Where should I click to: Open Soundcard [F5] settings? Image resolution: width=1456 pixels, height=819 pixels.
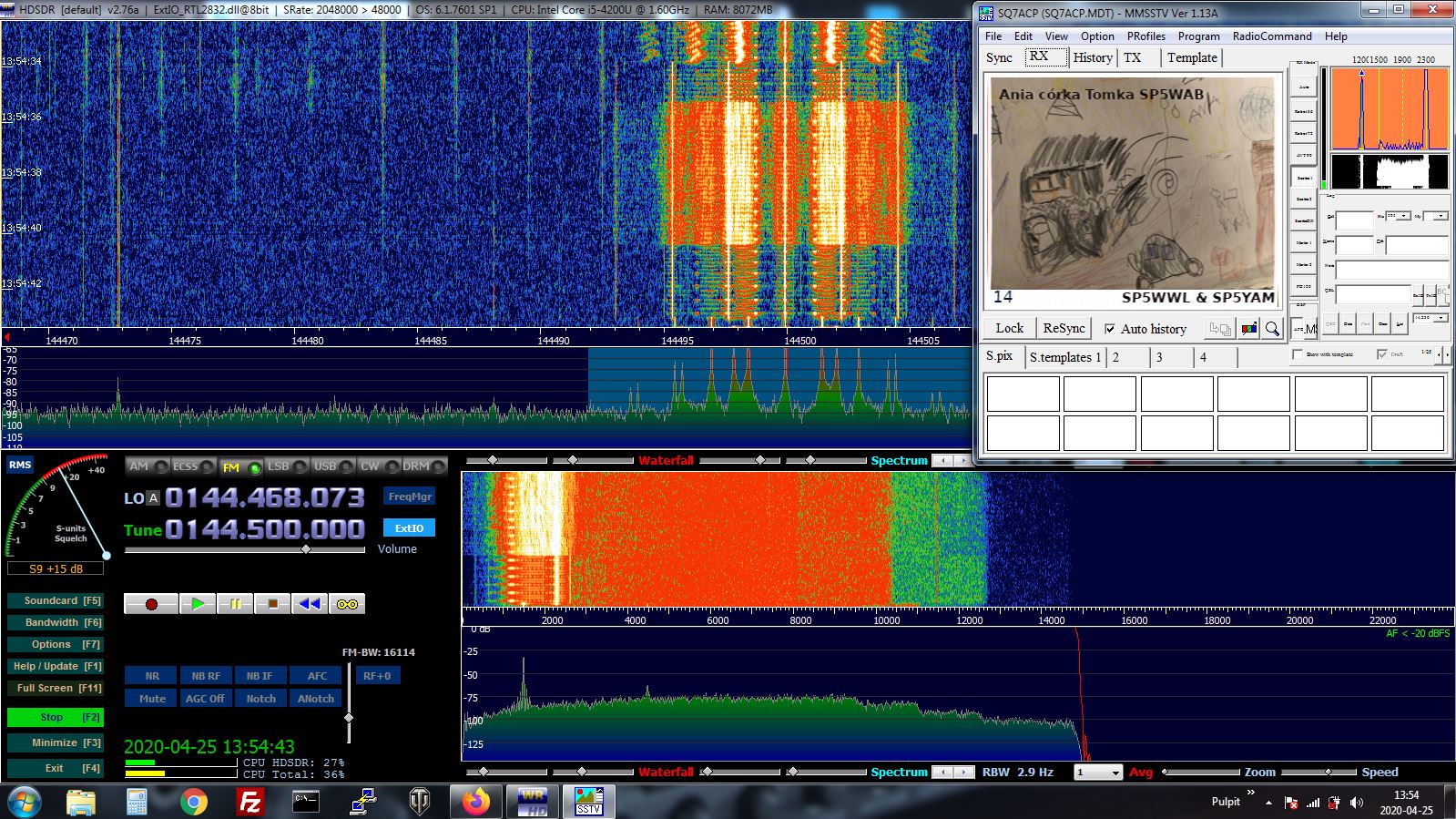[55, 600]
